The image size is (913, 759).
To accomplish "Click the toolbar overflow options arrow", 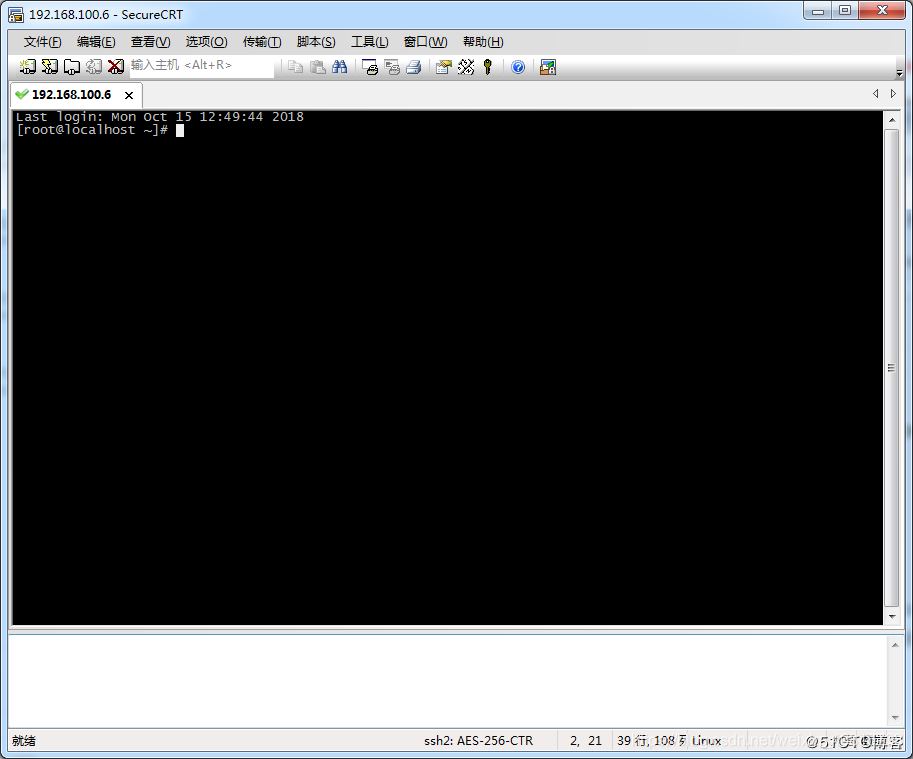I will pyautogui.click(x=899, y=73).
